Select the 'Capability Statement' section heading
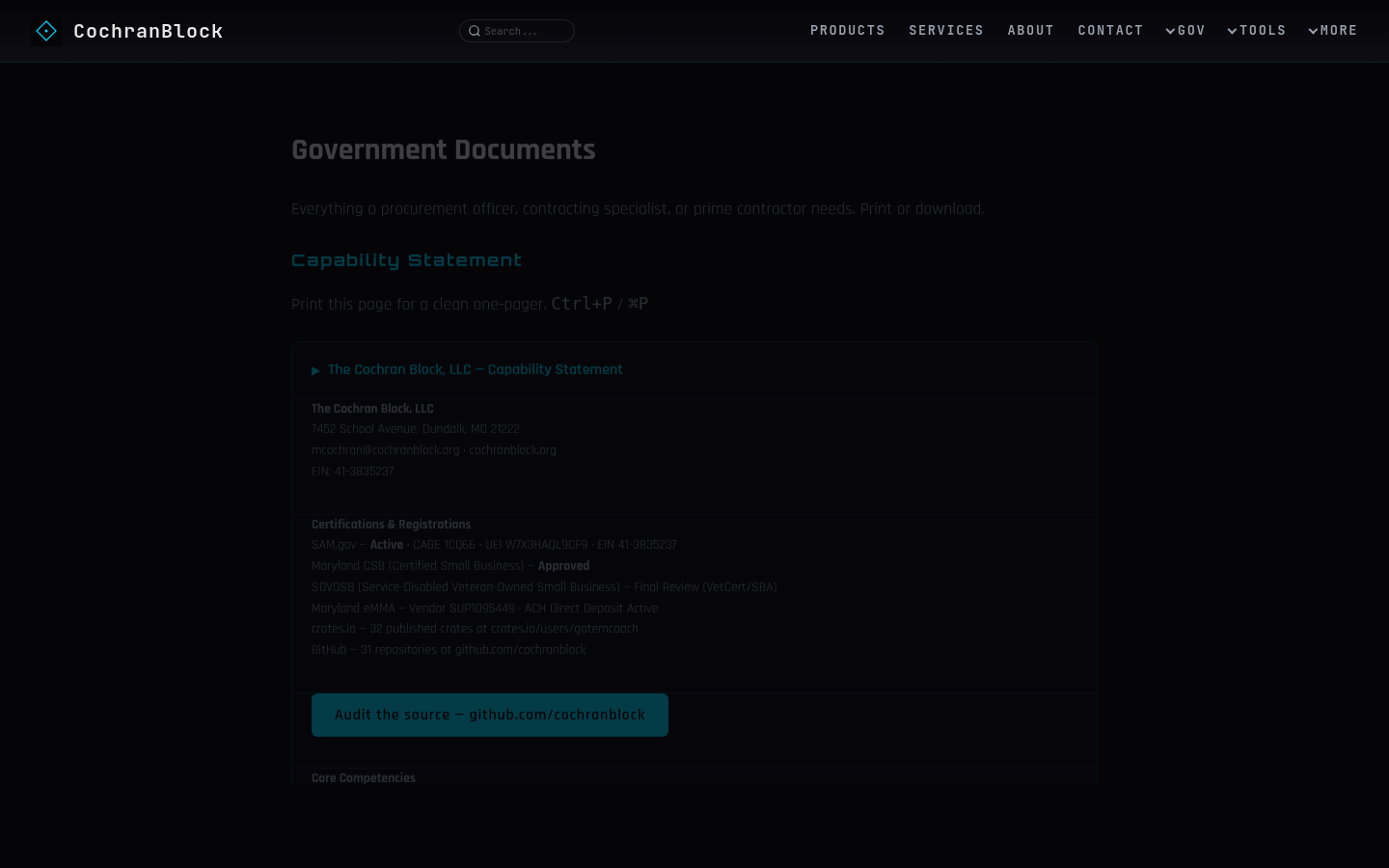1389x868 pixels. (406, 260)
